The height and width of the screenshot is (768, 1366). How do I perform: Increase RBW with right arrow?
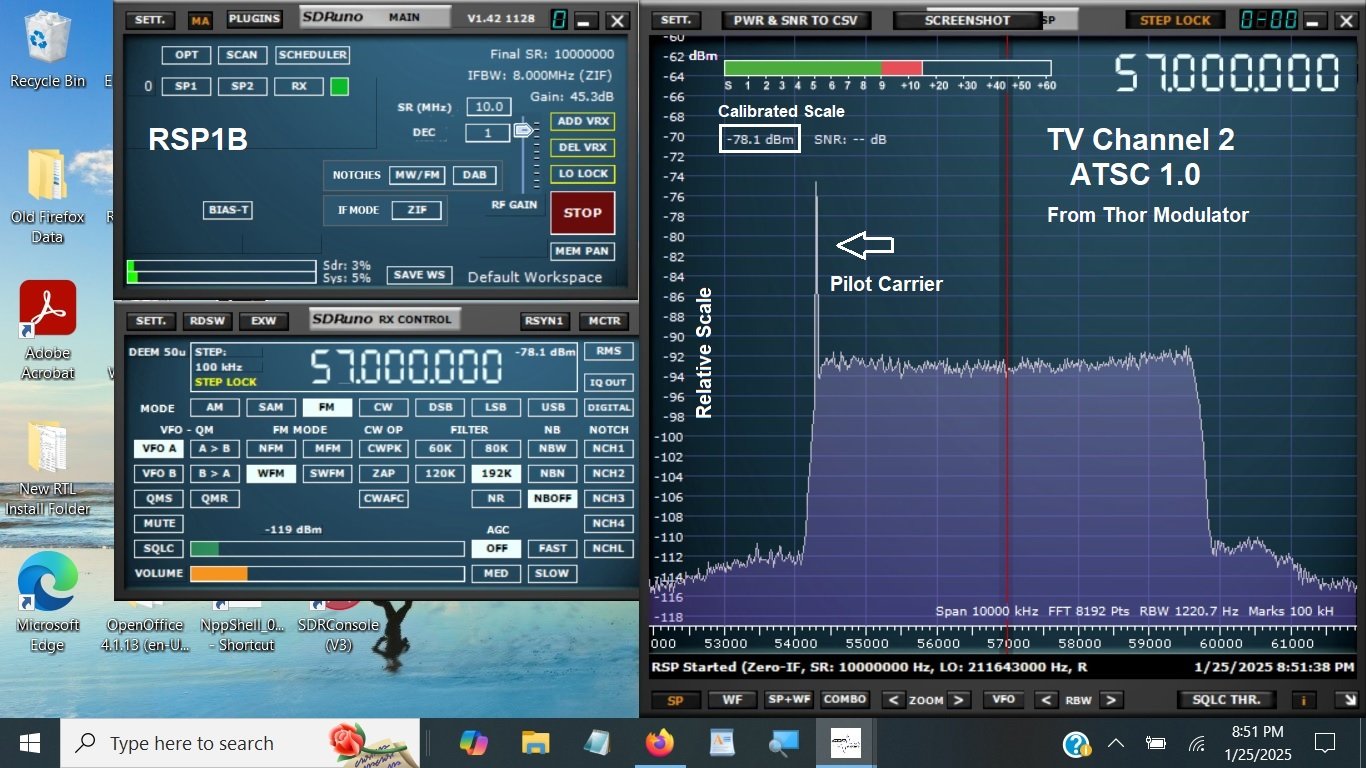(x=1110, y=700)
